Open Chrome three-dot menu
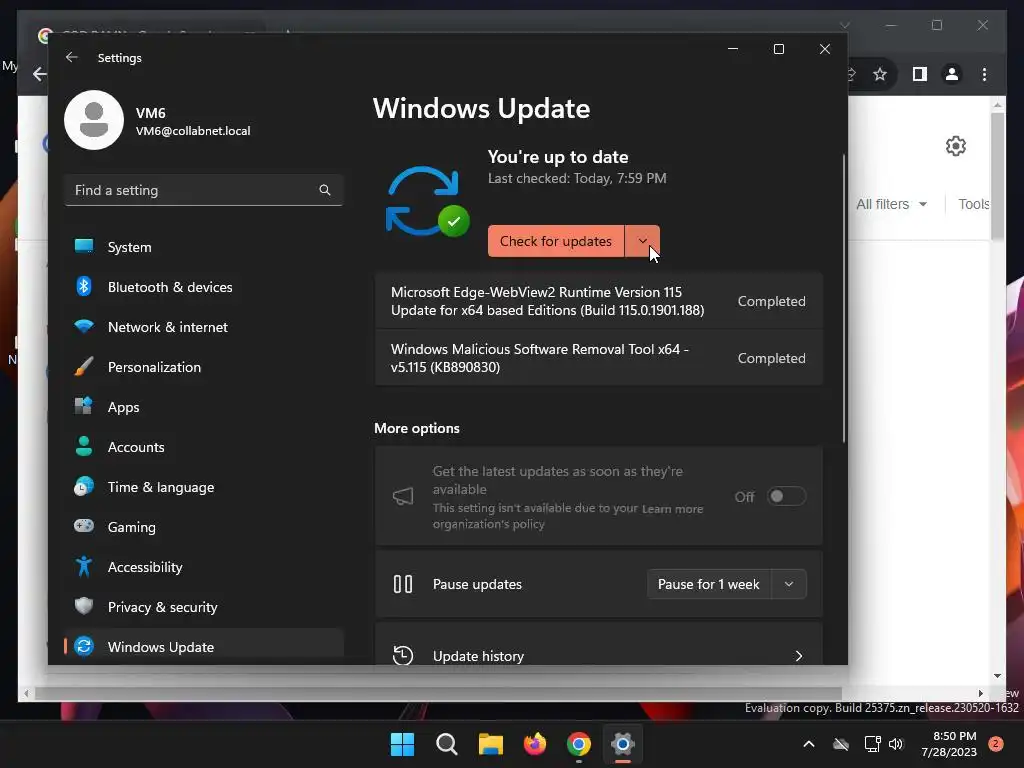 pyautogui.click(x=984, y=74)
